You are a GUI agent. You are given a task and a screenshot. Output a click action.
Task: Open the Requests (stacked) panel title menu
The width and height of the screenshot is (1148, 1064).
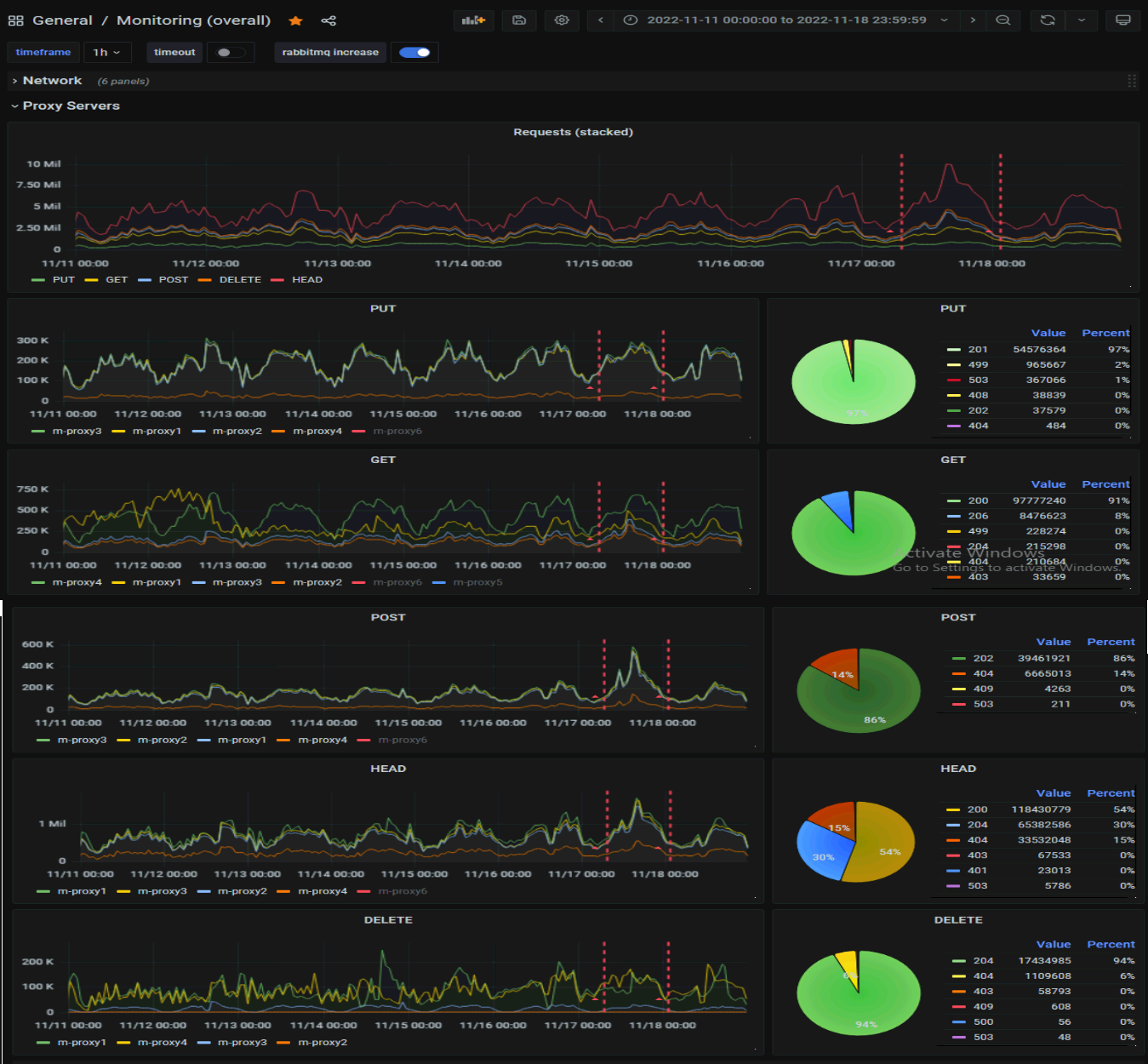573,133
